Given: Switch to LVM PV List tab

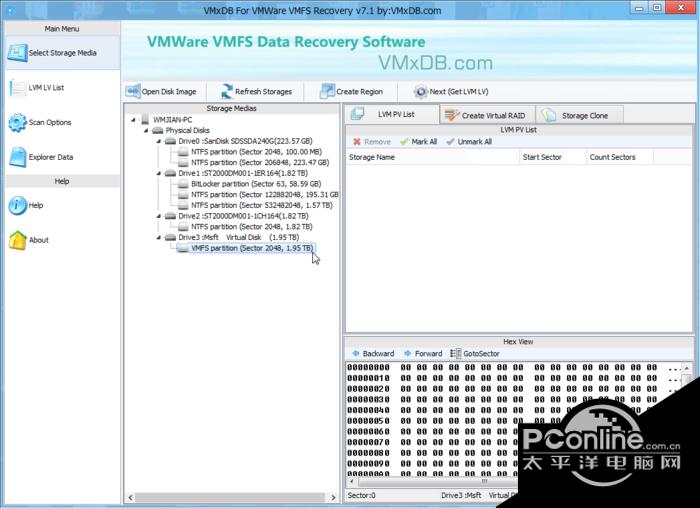Looking at the screenshot, I should [392, 114].
